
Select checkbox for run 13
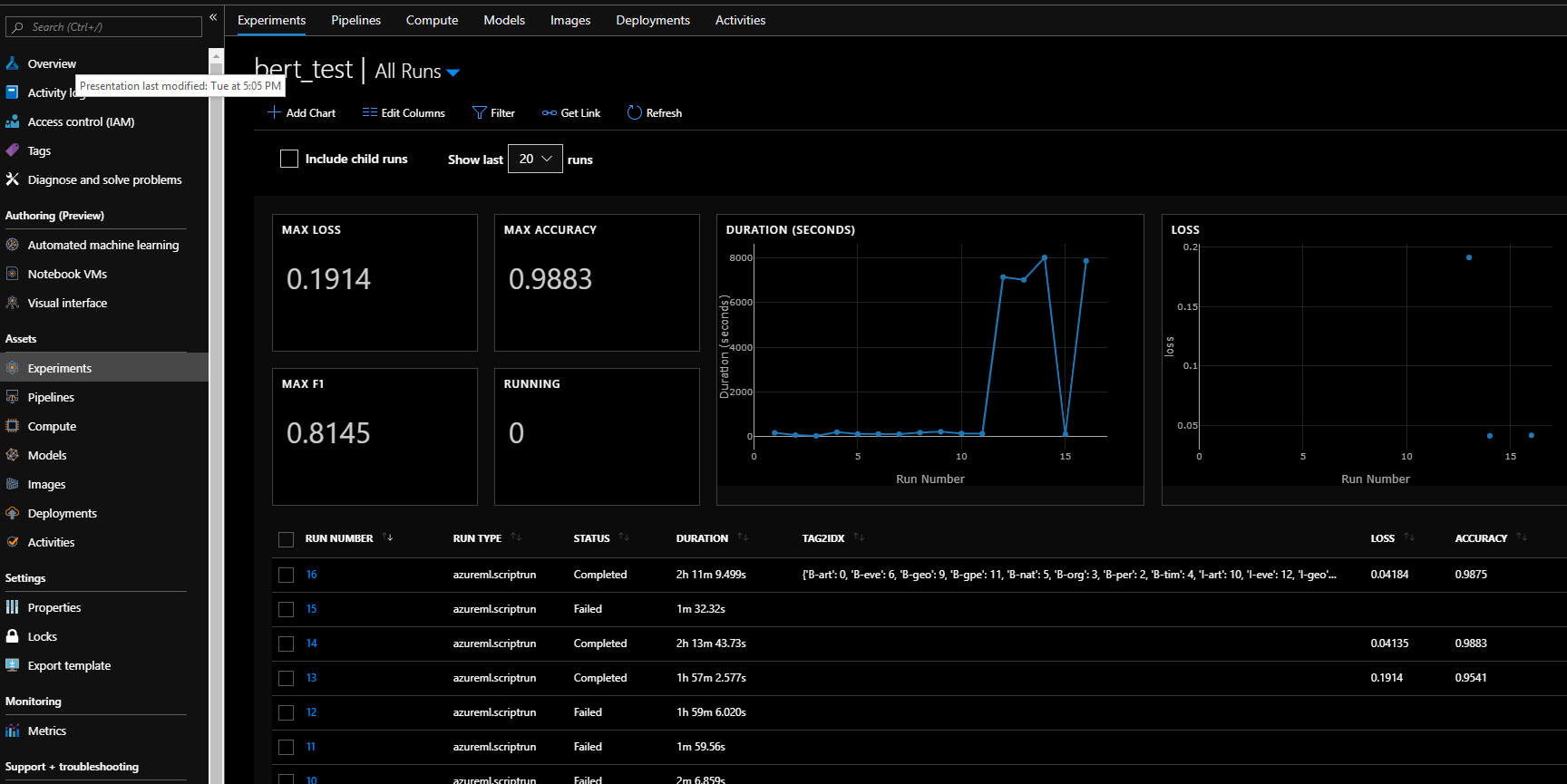286,678
